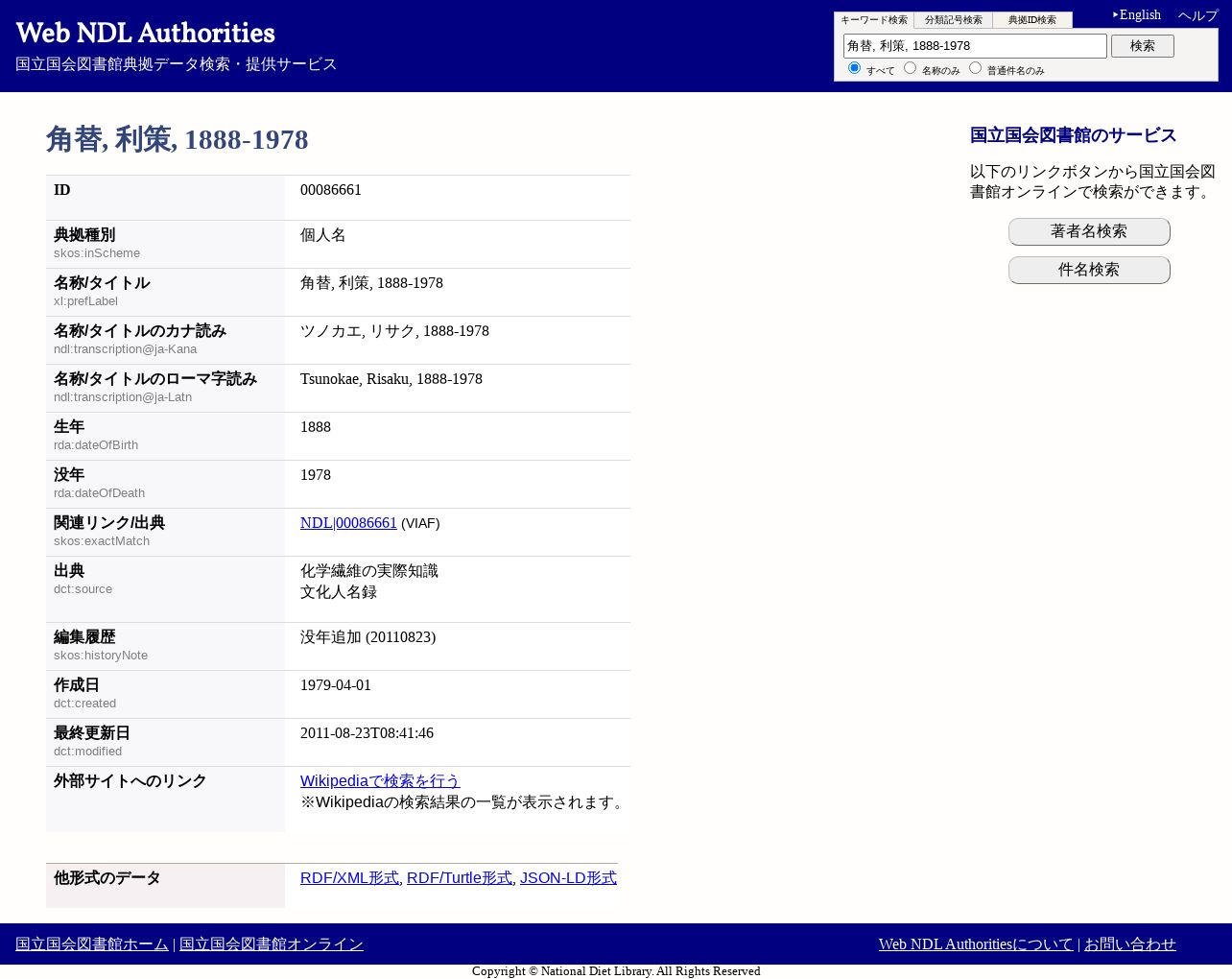Screen dimensions: 1232x979
Task: Click the copyright notice text
Action: pyautogui.click(x=616, y=971)
